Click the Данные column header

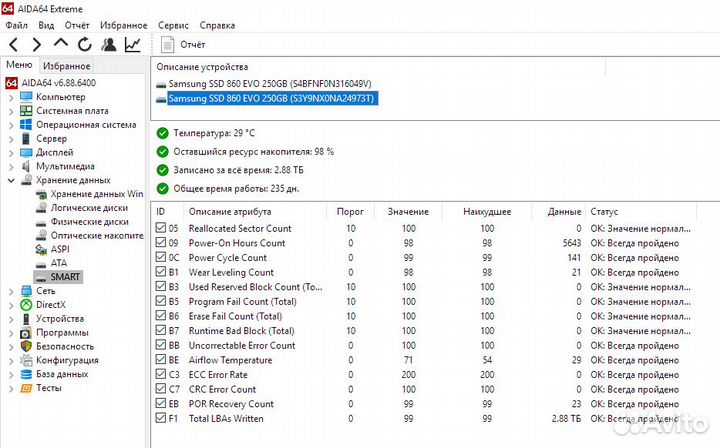pyautogui.click(x=564, y=212)
